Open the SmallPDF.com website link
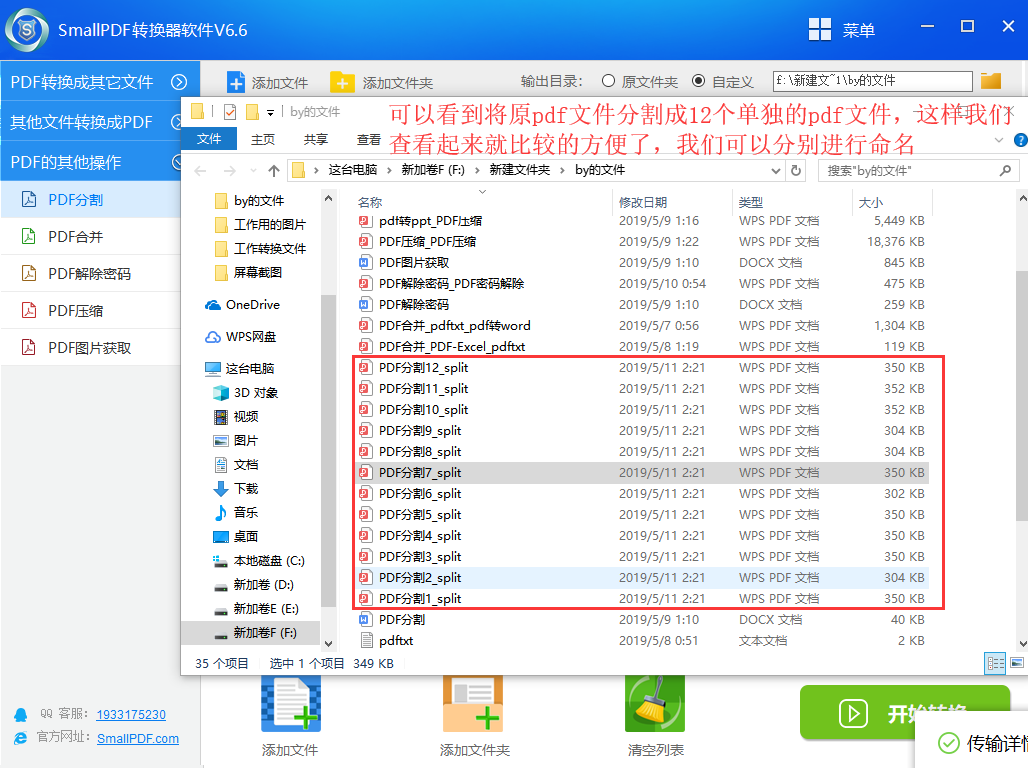Screen dimensions: 1028x768 [x=138, y=738]
